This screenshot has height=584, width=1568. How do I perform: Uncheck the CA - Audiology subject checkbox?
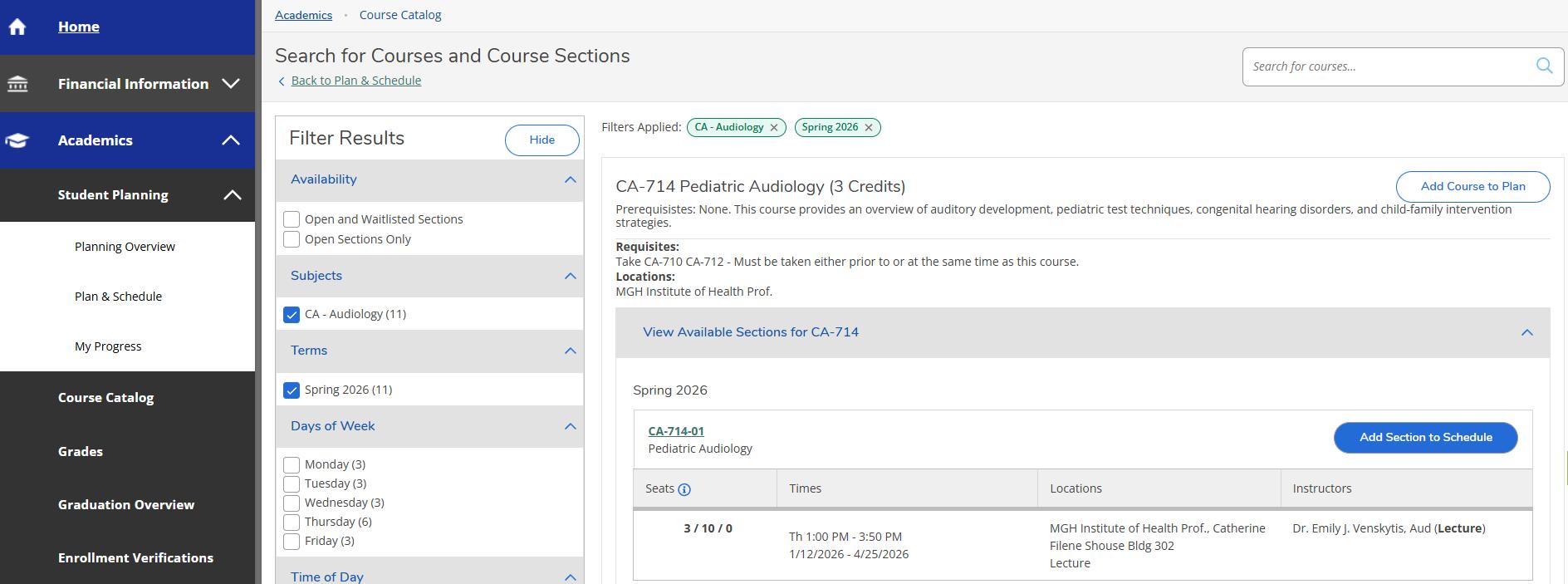292,315
